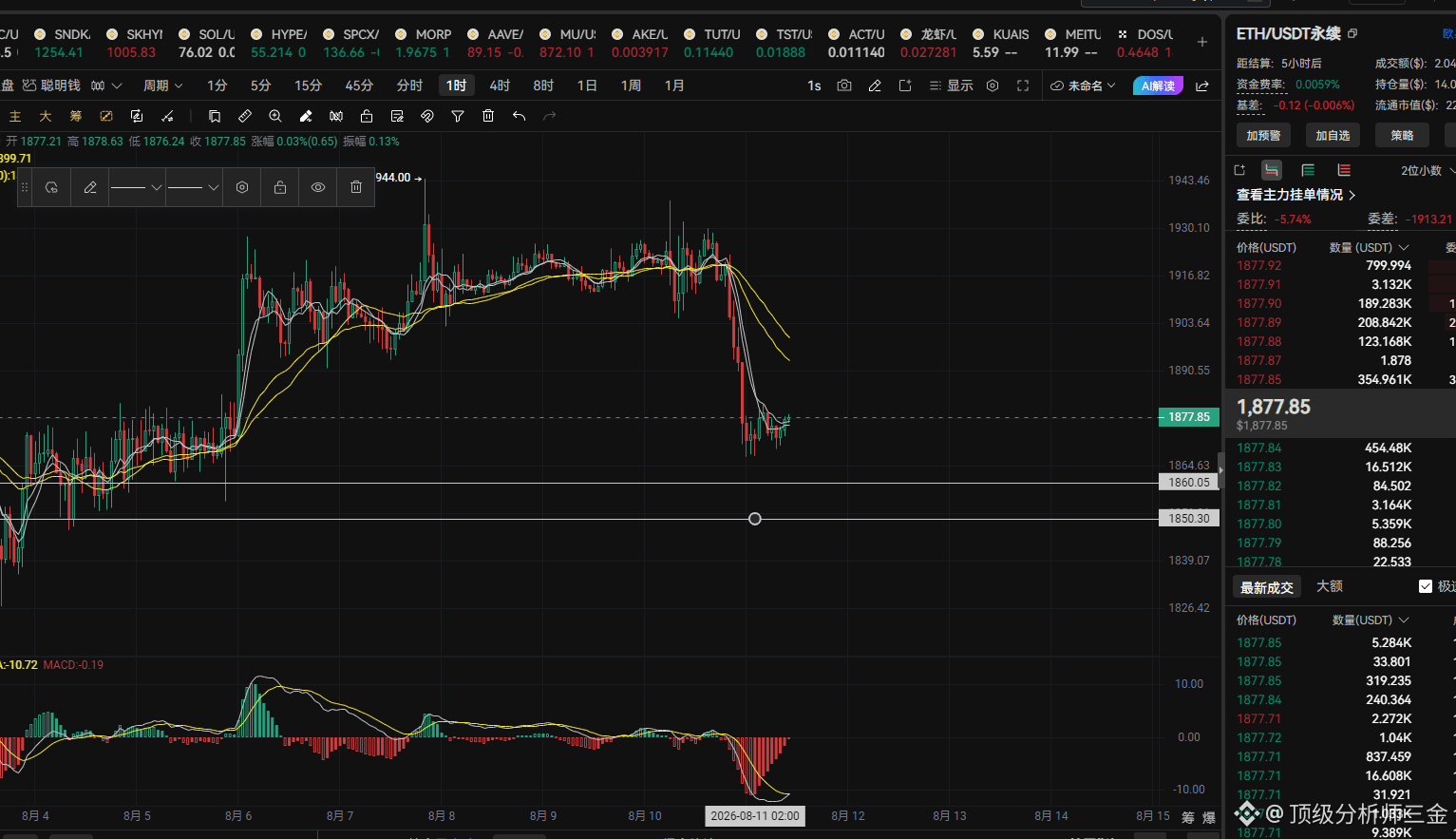Undo the last drawing action

tap(519, 116)
